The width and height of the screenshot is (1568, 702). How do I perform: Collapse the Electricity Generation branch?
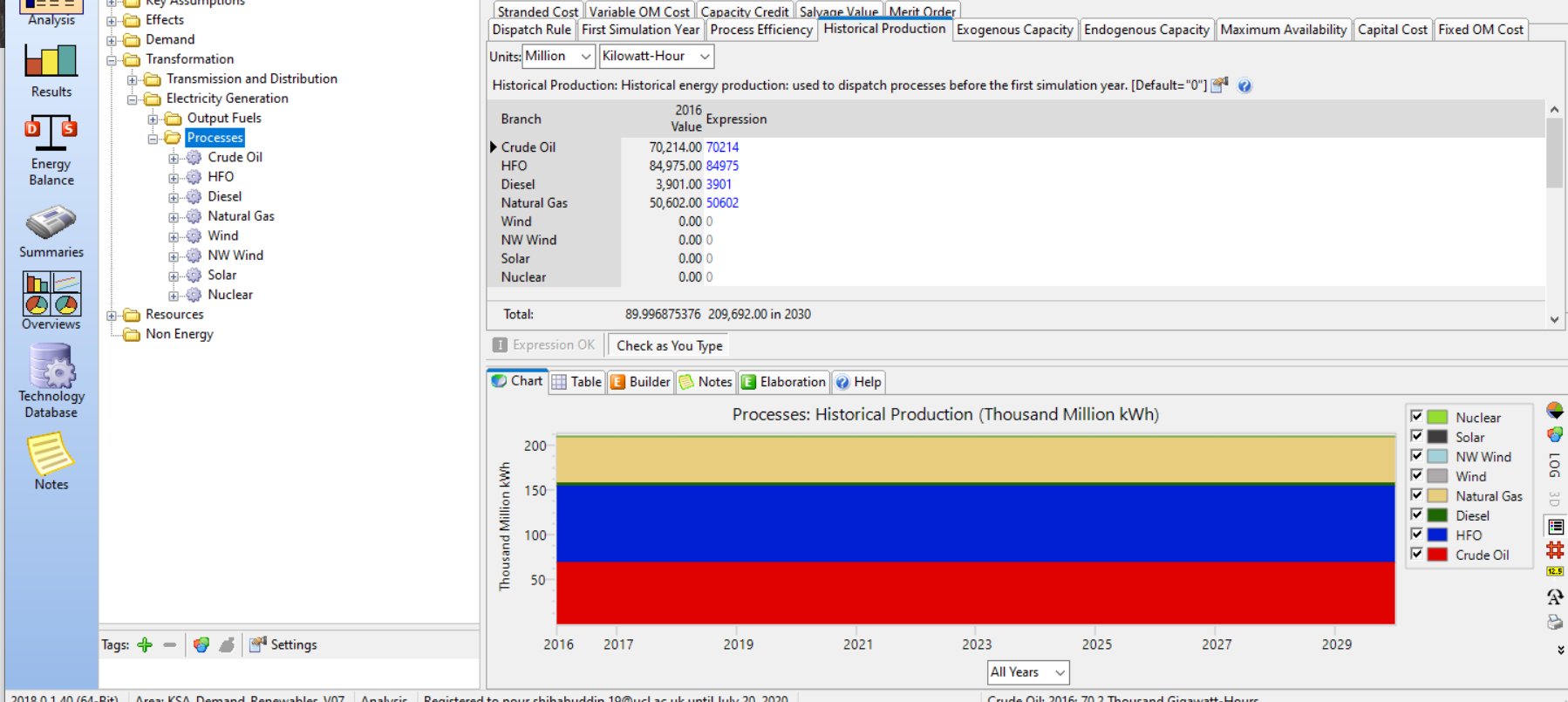click(x=133, y=99)
